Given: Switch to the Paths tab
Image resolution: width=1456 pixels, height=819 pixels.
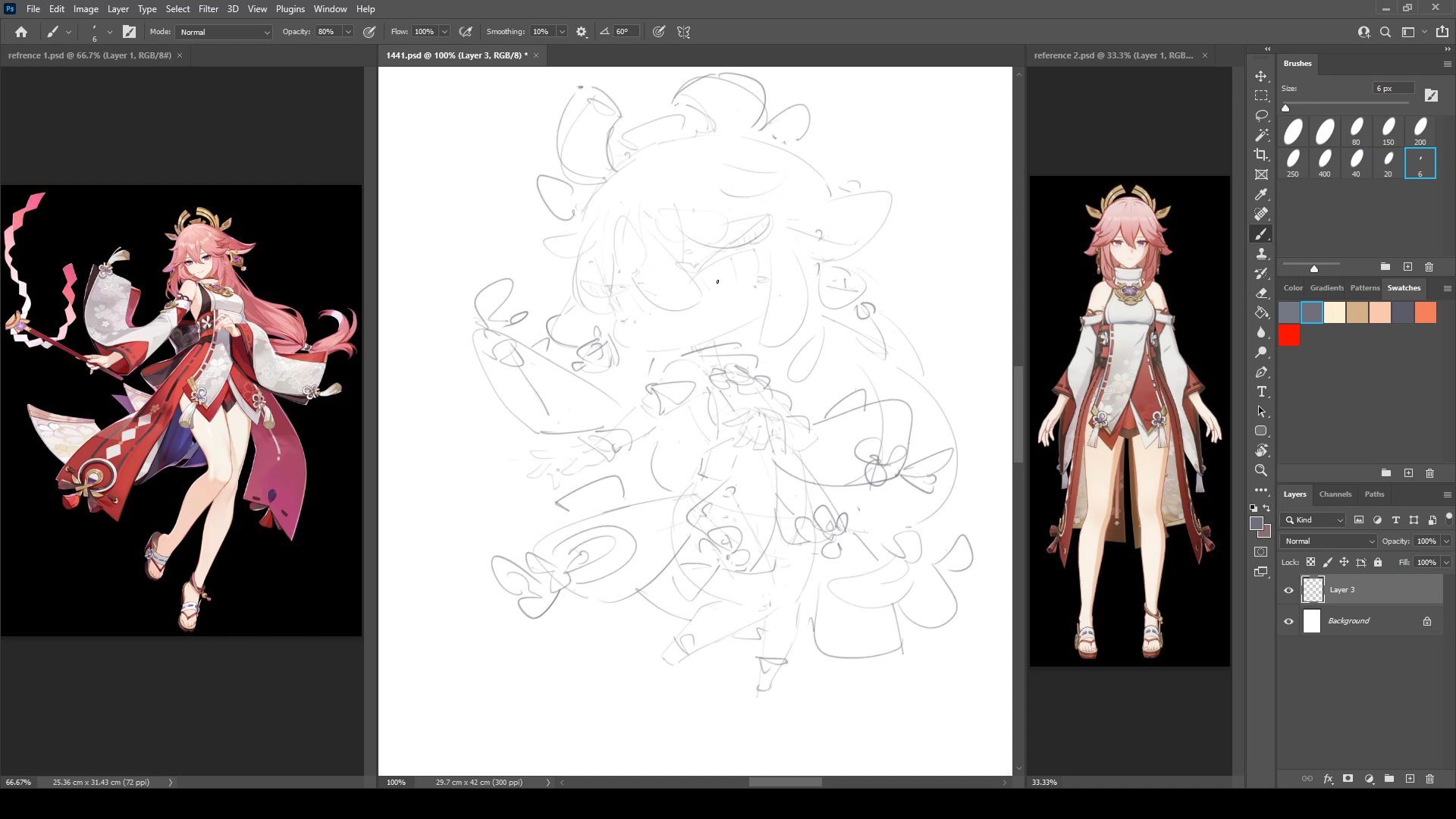Looking at the screenshot, I should coord(1374,494).
